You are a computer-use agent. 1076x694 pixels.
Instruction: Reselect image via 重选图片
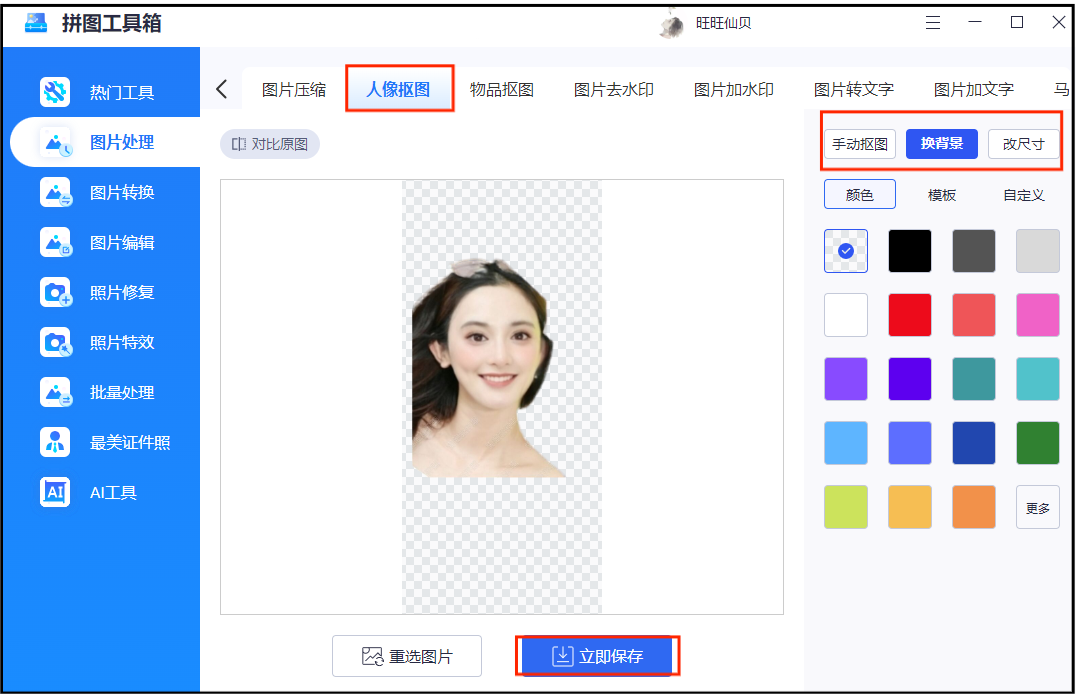[x=406, y=655]
